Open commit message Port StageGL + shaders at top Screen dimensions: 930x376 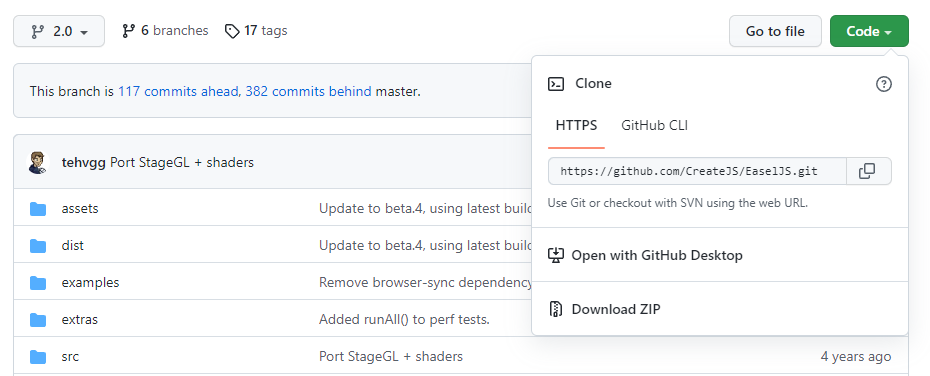(x=182, y=162)
